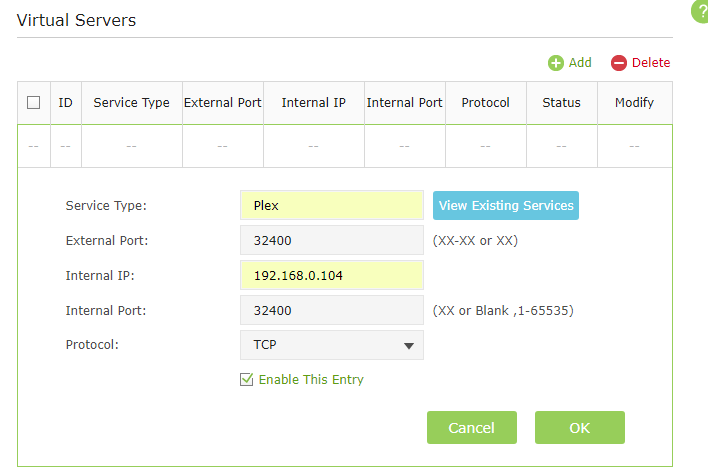Click the Modify column header
708x473 pixels.
pyautogui.click(x=634, y=102)
